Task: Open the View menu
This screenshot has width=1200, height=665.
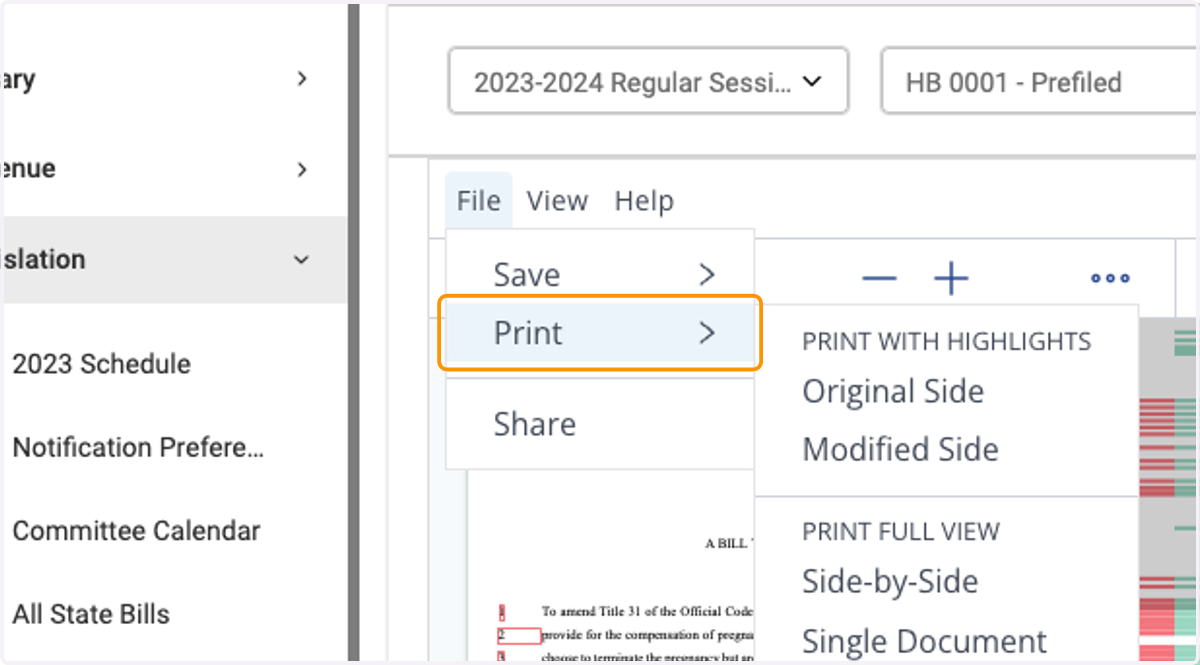Action: (557, 200)
